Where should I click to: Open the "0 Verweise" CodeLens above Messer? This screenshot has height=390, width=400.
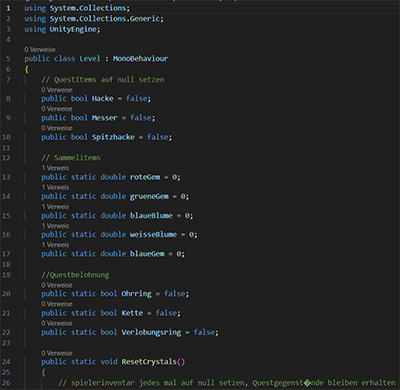click(x=57, y=109)
